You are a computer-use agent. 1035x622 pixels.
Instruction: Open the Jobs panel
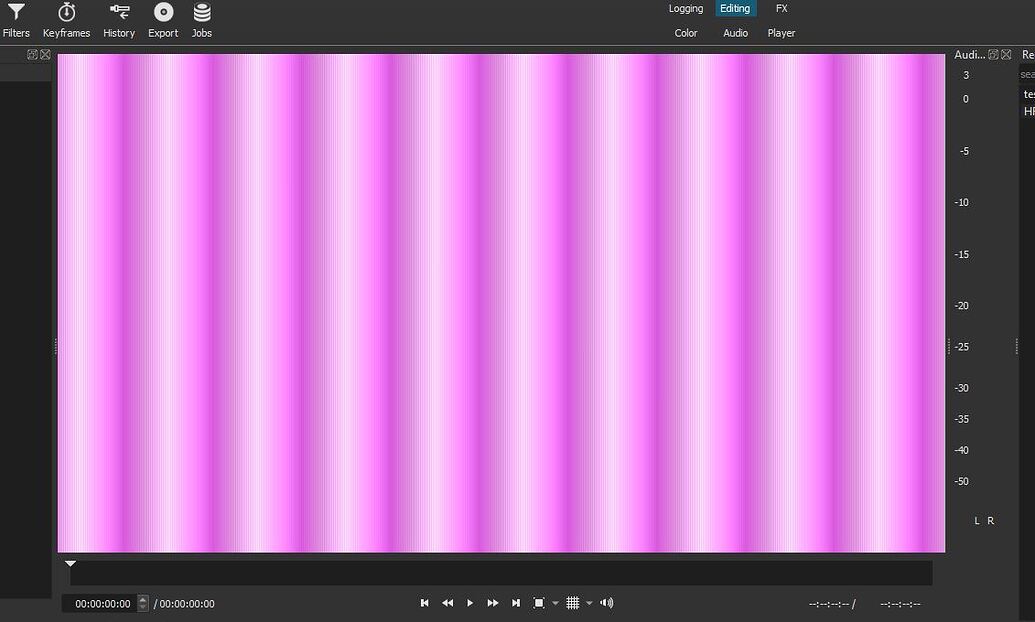[201, 20]
